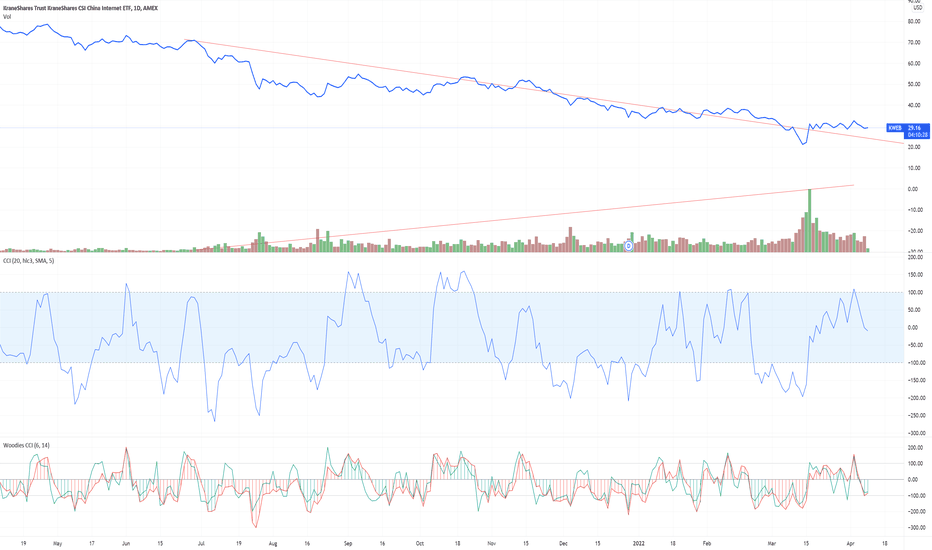
Task: Open the USD currency selector on price axis
Action: tap(917, 8)
